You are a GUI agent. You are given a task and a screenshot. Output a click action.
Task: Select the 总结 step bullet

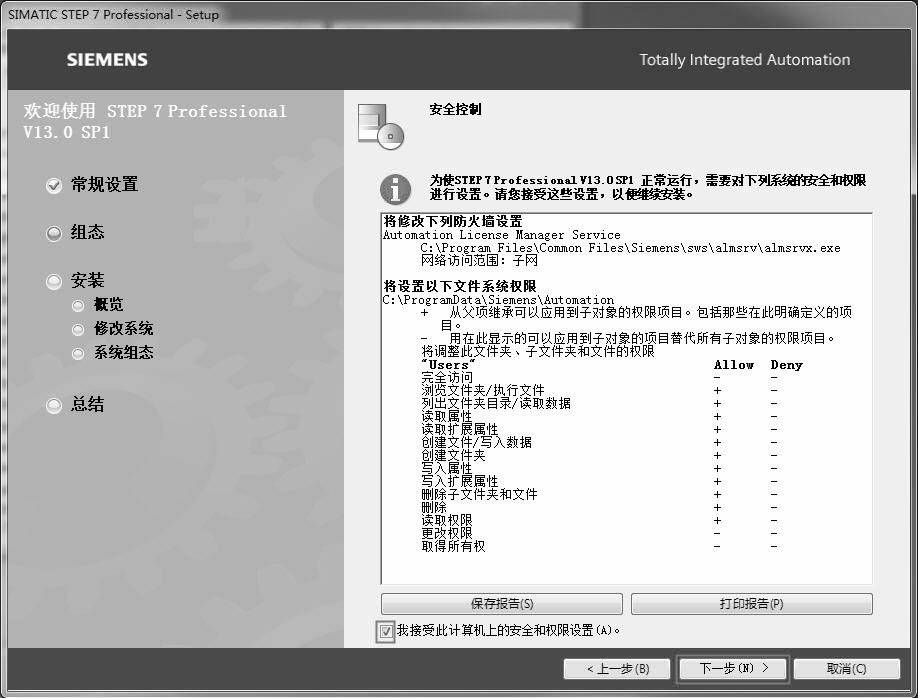pos(54,405)
